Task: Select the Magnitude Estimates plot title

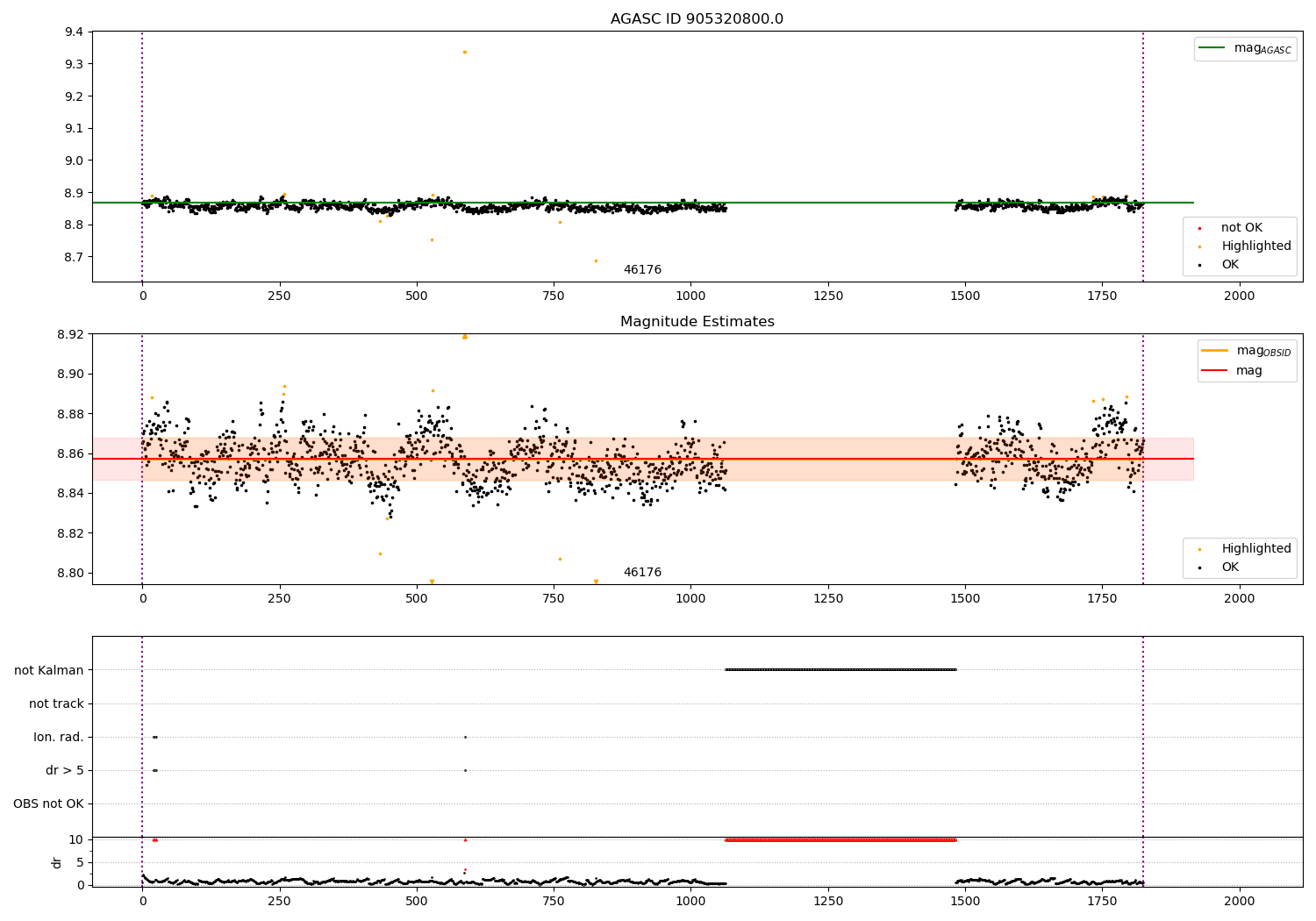Action: 697,322
